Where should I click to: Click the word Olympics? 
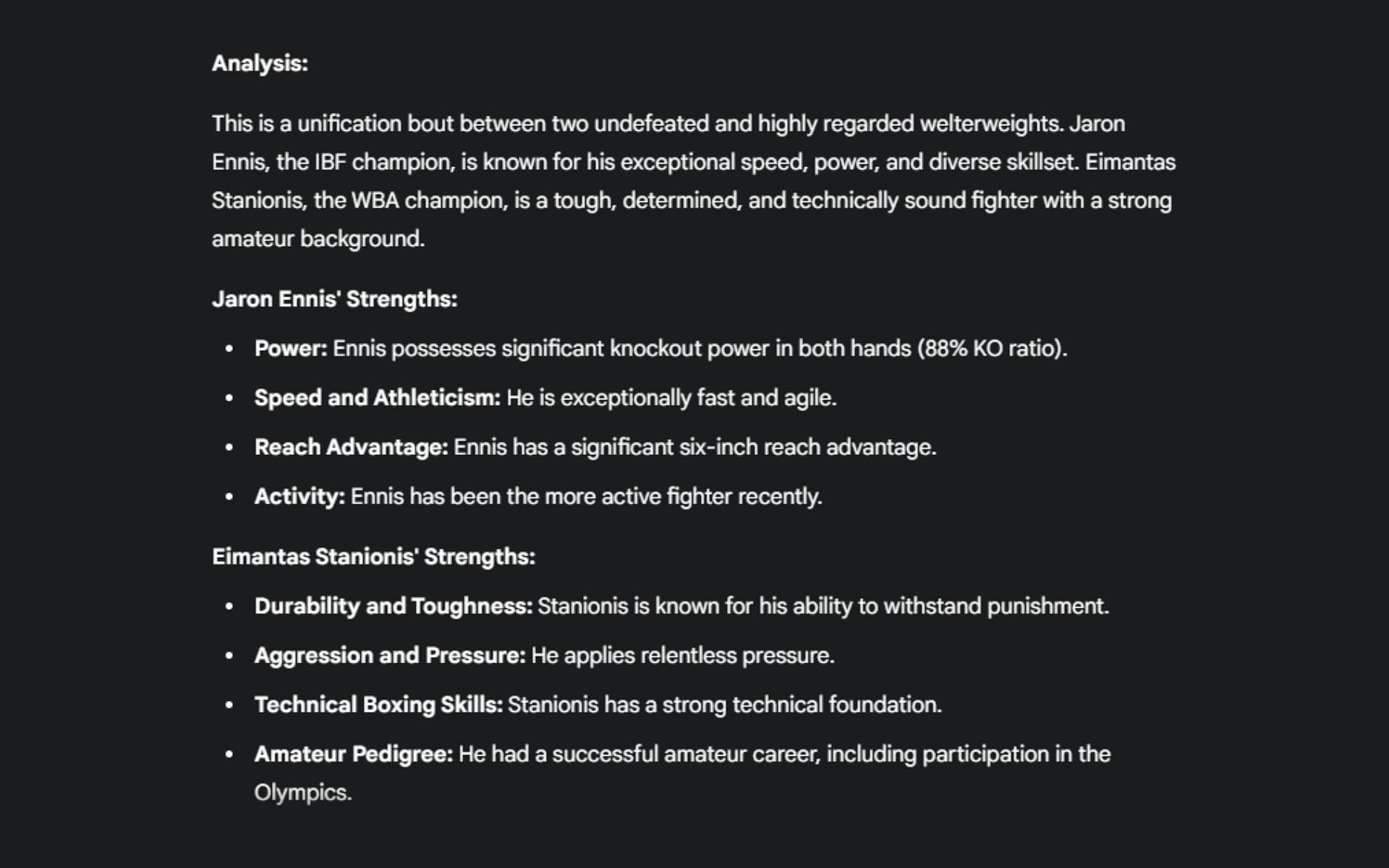pyautogui.click(x=302, y=793)
